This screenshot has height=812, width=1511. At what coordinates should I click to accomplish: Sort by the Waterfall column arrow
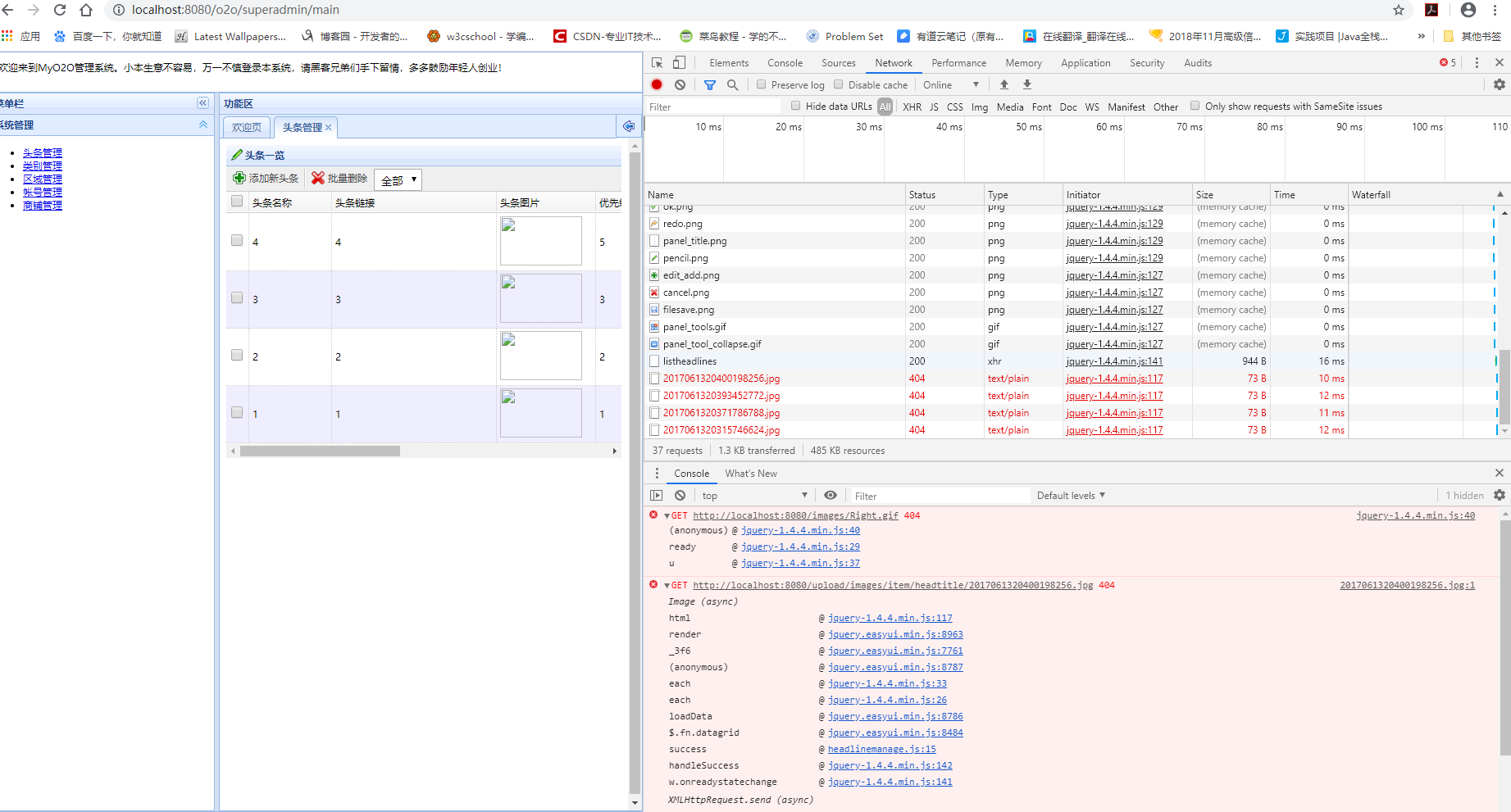(x=1500, y=194)
